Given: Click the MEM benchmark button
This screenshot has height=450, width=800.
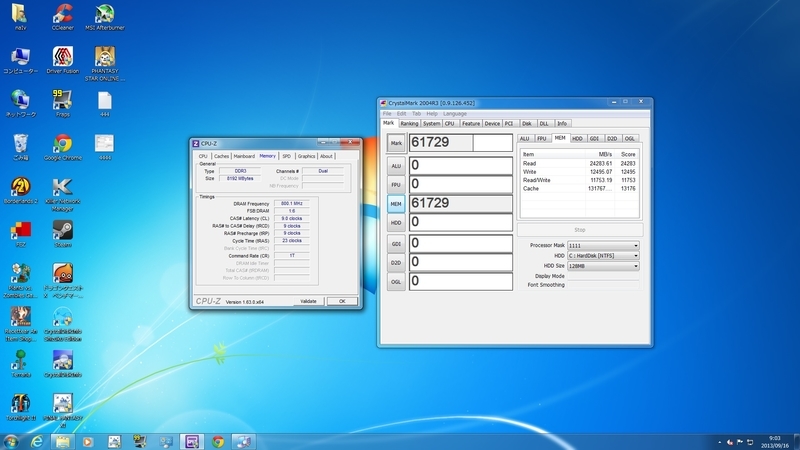Looking at the screenshot, I should pyautogui.click(x=396, y=204).
